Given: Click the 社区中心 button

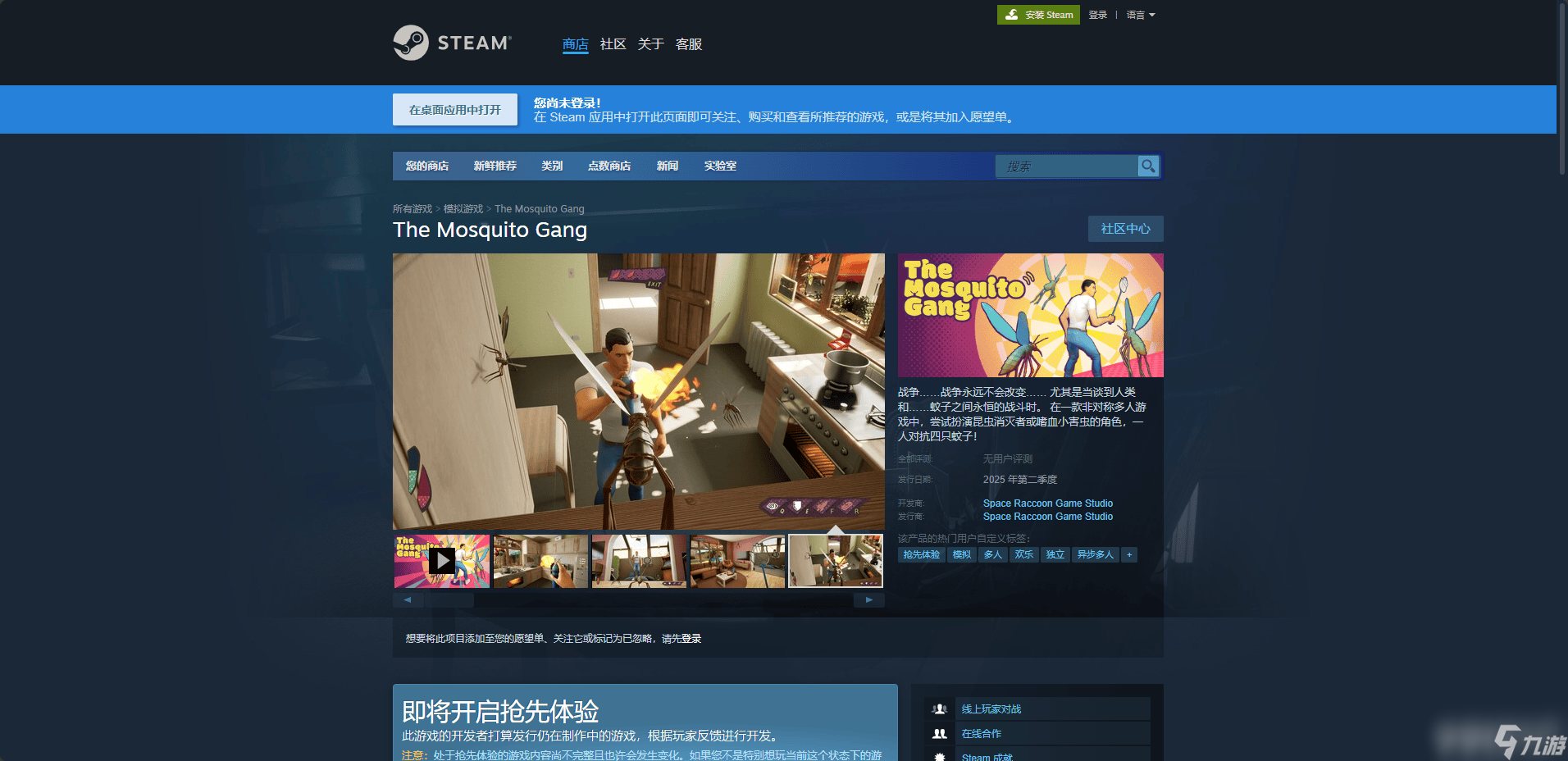Looking at the screenshot, I should [x=1126, y=229].
